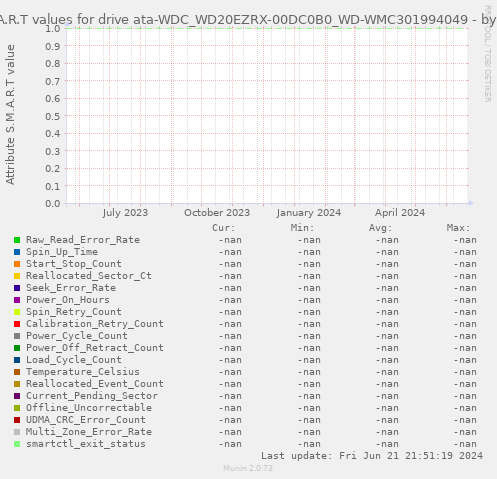Screen dimensions: 497x479
Task: Click the Calibration_Retry_Count red swatch
Action: click(x=17, y=324)
